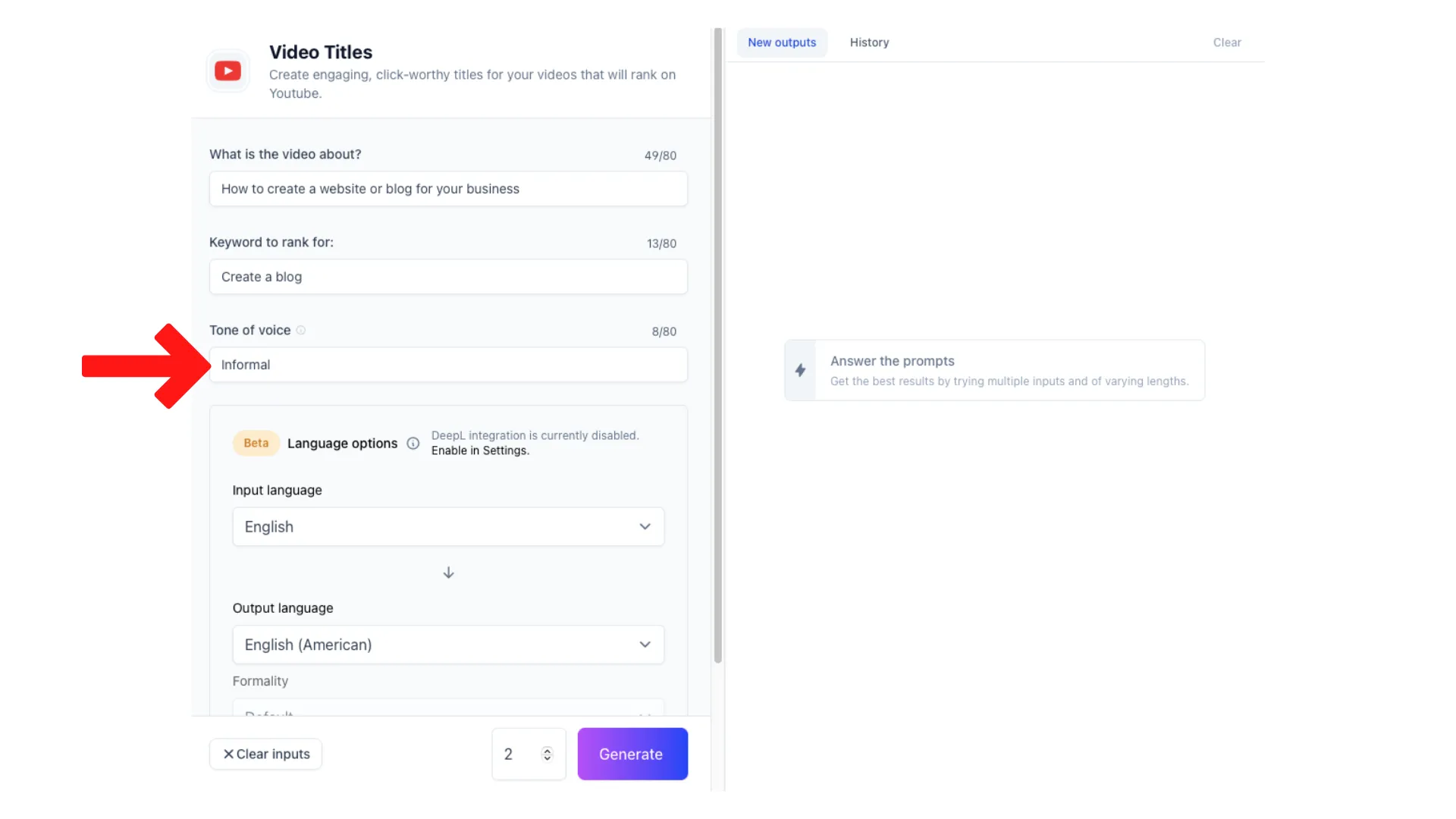Viewport: 1456px width, 819px height.
Task: Focus the Tone of voice input field
Action: pyautogui.click(x=448, y=365)
